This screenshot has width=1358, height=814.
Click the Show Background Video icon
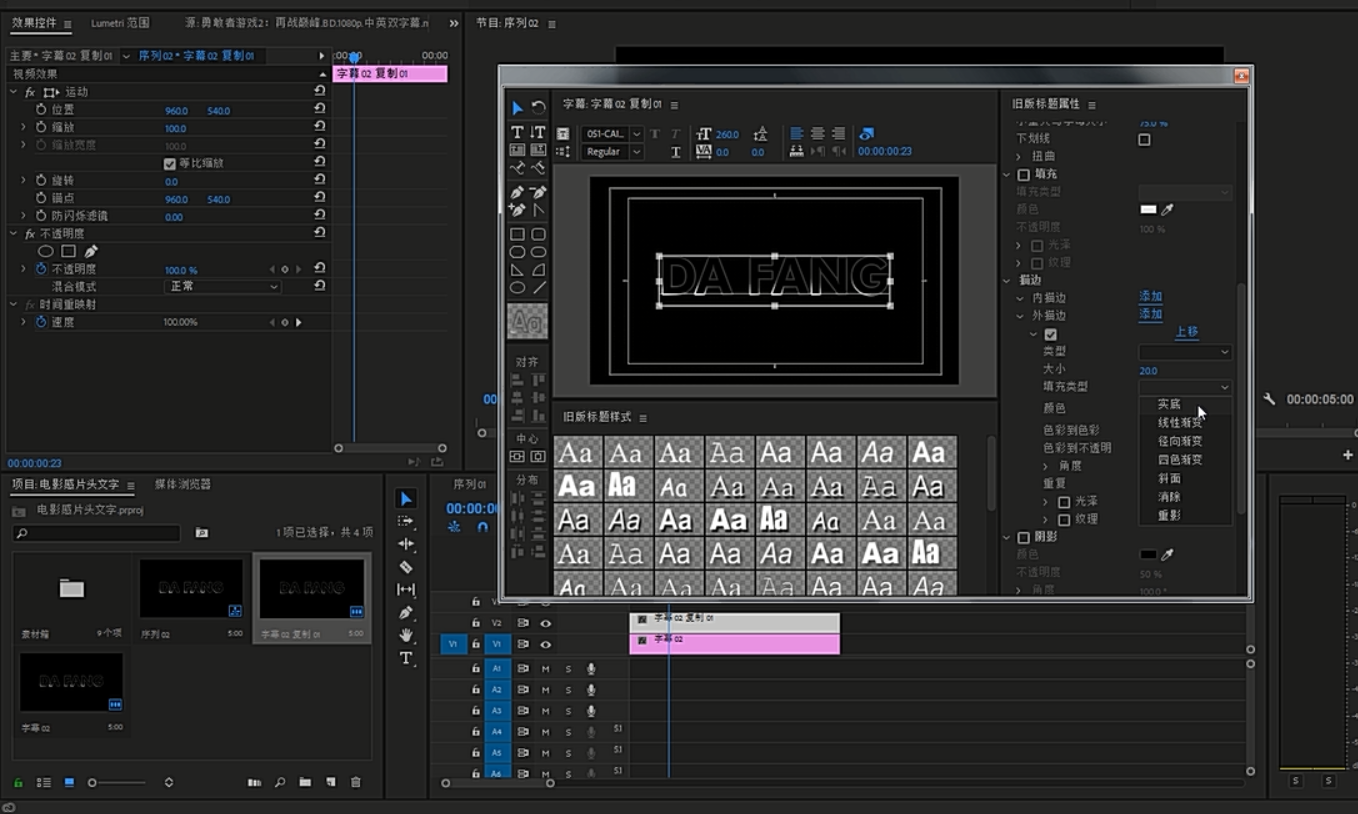tap(867, 133)
